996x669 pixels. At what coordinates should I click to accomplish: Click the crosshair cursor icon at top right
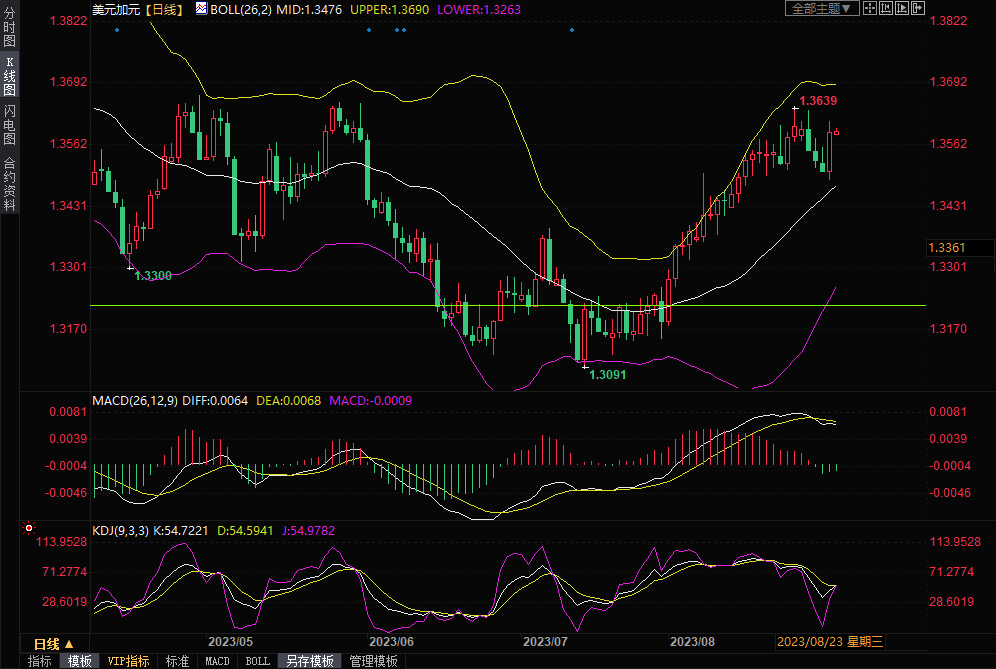coord(870,8)
